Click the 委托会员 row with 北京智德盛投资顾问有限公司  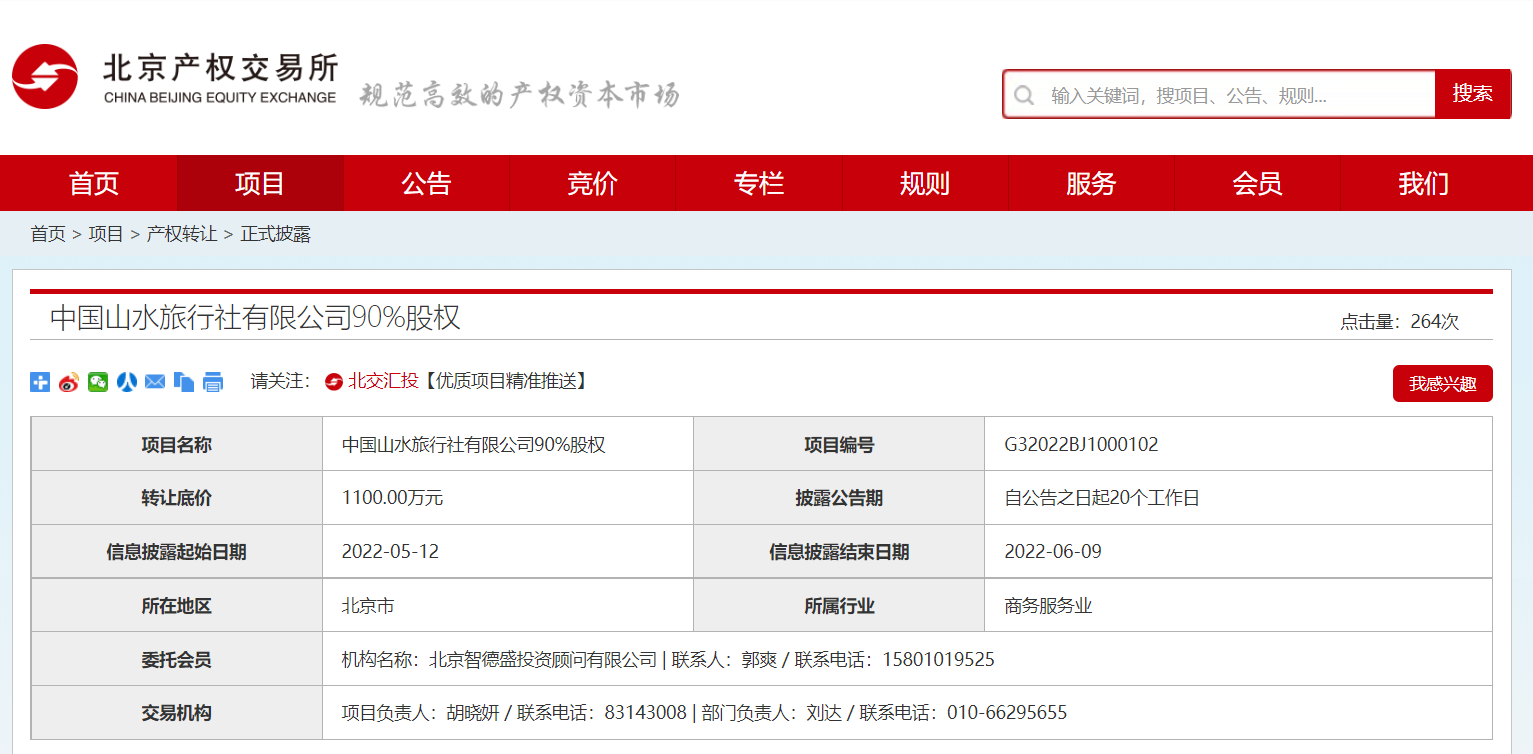[x=907, y=659]
